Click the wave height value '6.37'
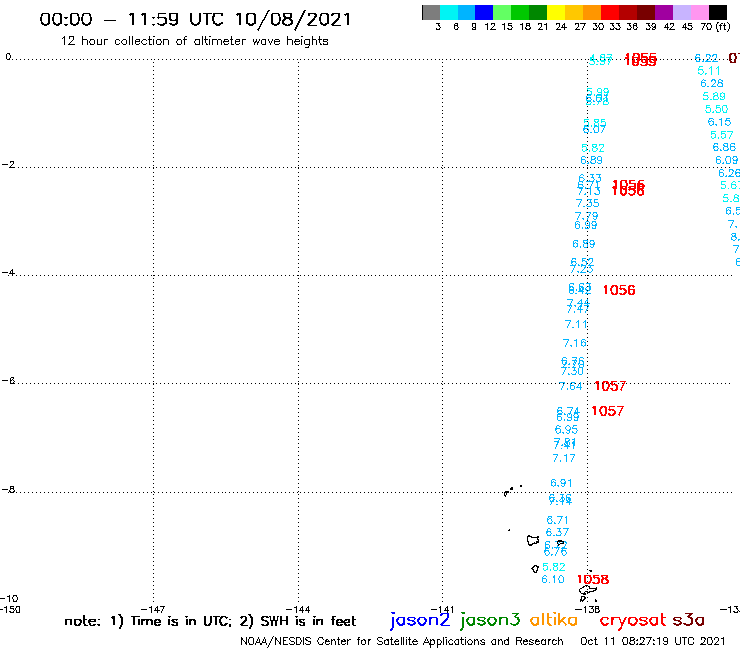Image resolution: width=740 pixels, height=650 pixels. (557, 532)
